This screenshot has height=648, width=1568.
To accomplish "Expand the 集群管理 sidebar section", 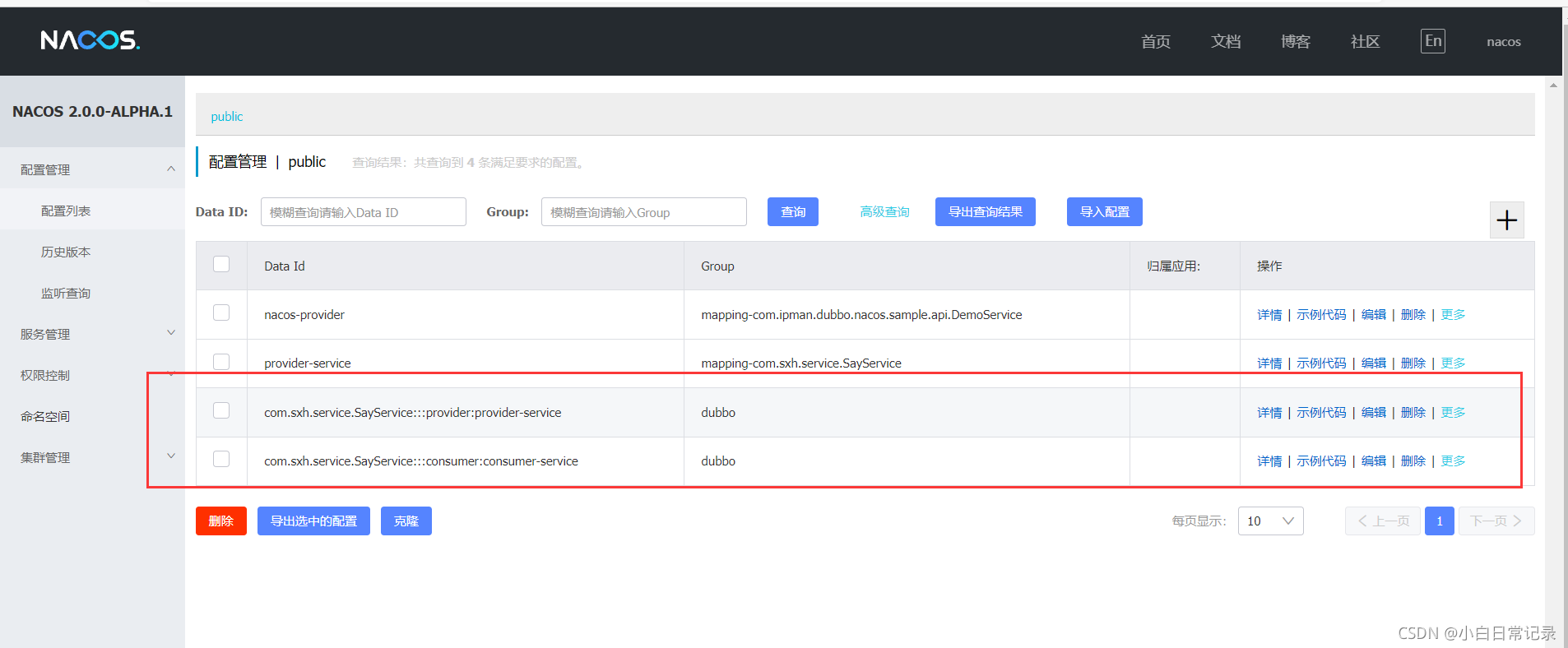I will point(92,457).
